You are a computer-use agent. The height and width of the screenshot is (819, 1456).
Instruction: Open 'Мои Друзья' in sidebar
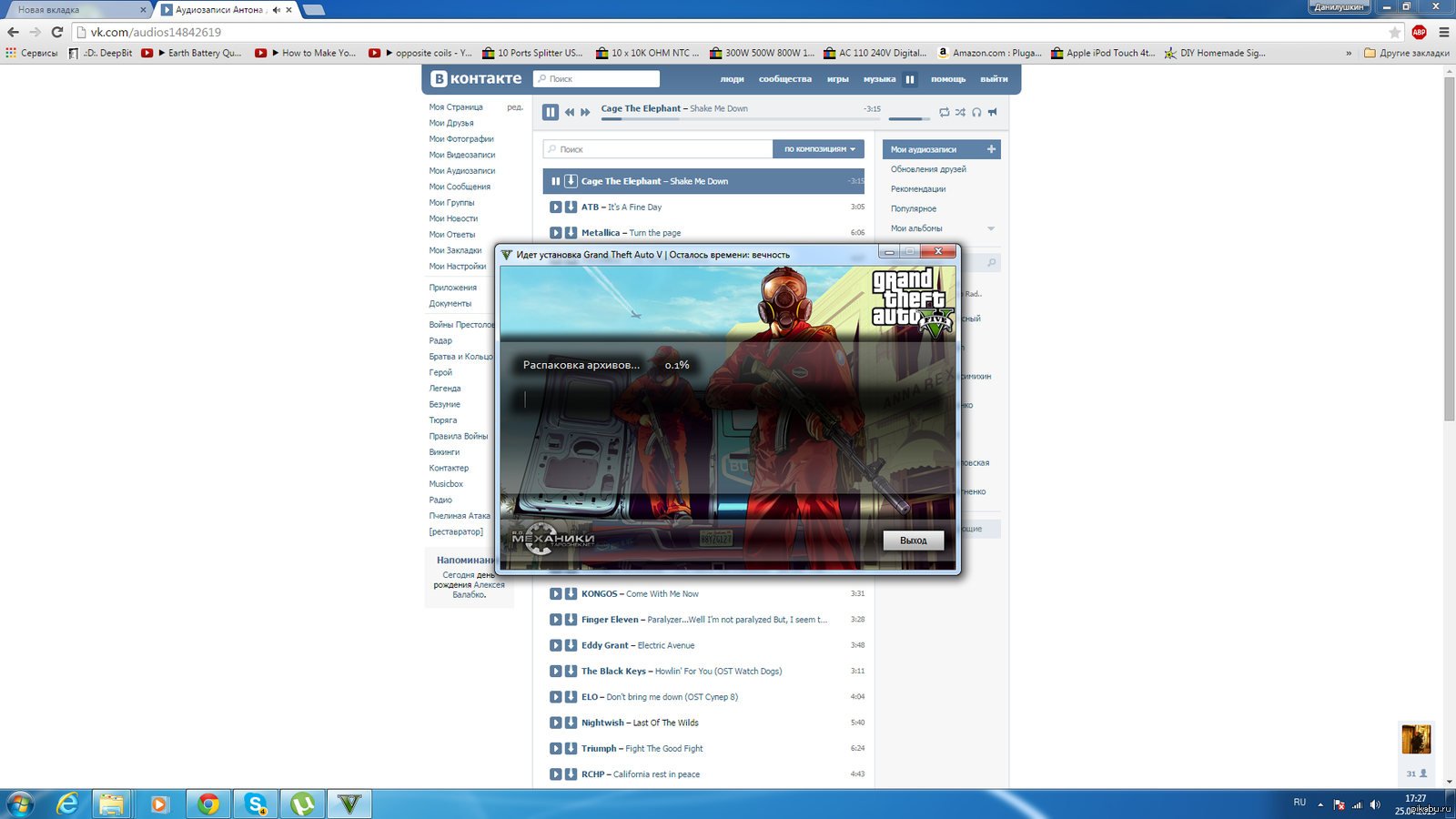click(x=451, y=123)
